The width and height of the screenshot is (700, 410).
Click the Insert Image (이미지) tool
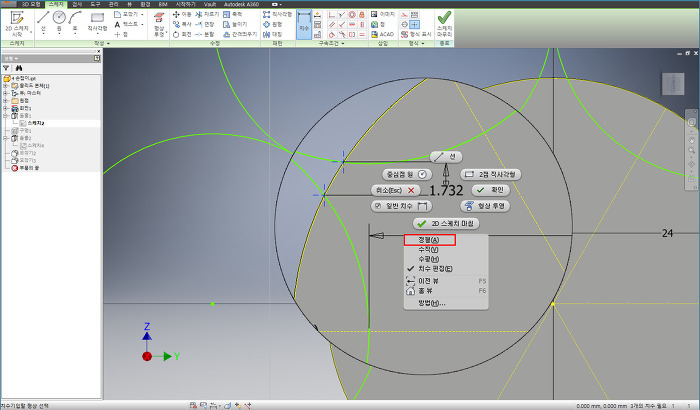(x=383, y=14)
